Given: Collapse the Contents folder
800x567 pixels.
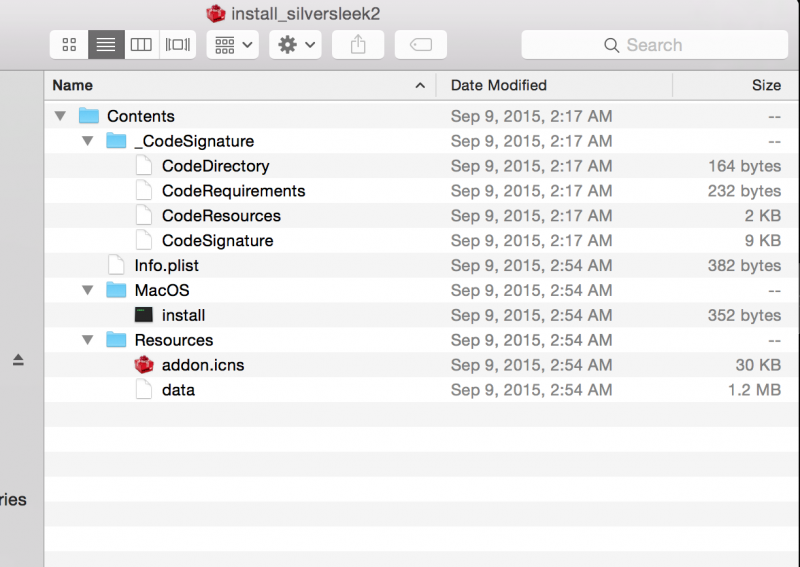Looking at the screenshot, I should coord(60,116).
